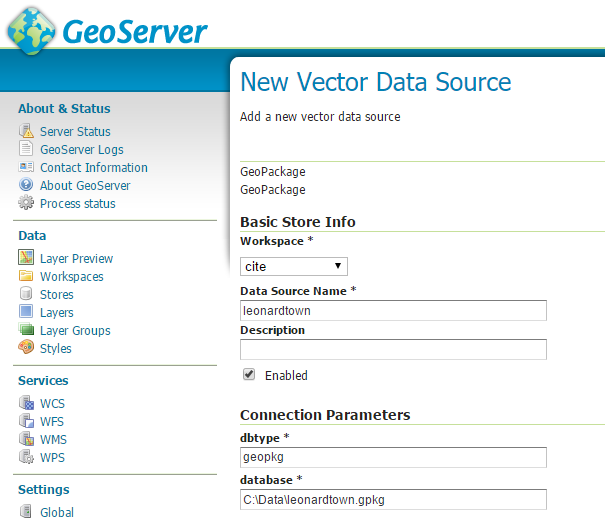The width and height of the screenshot is (605, 519).
Task: Go to the Layers page link
Action: 57,313
